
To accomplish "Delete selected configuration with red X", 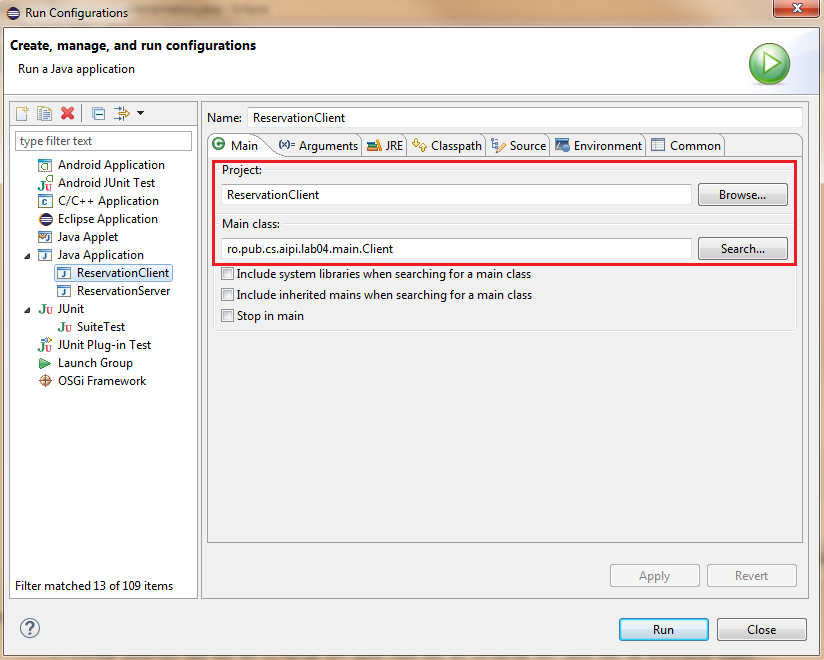I will [x=67, y=113].
